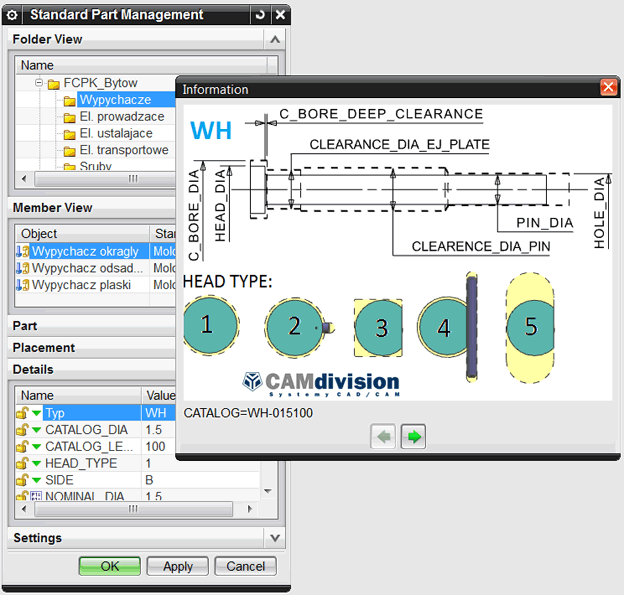The height and width of the screenshot is (595, 624).
Task: Click the CATALOG=WH-015100 text
Action: tap(248, 413)
